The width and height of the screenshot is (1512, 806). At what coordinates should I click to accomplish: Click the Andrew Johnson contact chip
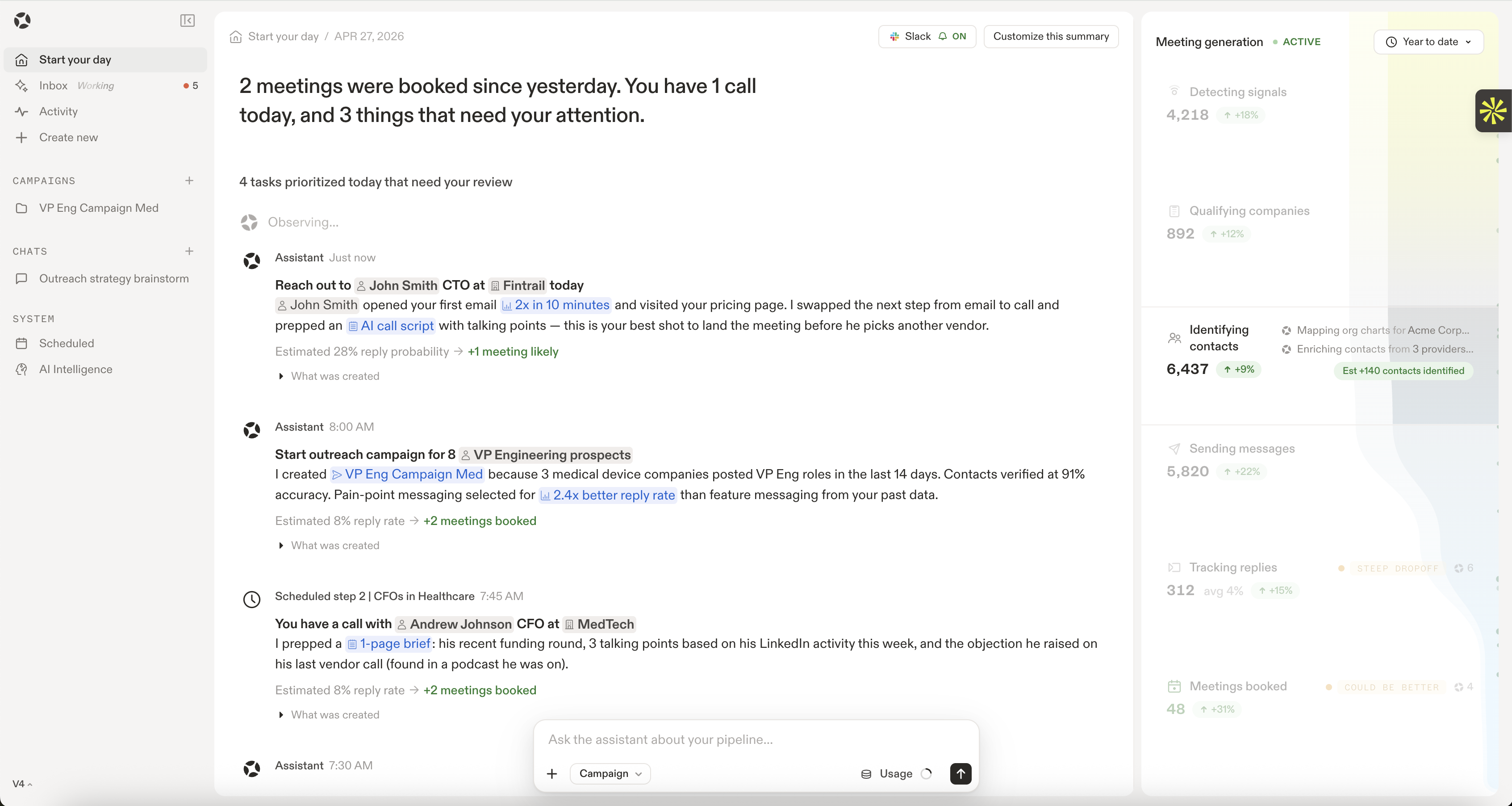(454, 624)
